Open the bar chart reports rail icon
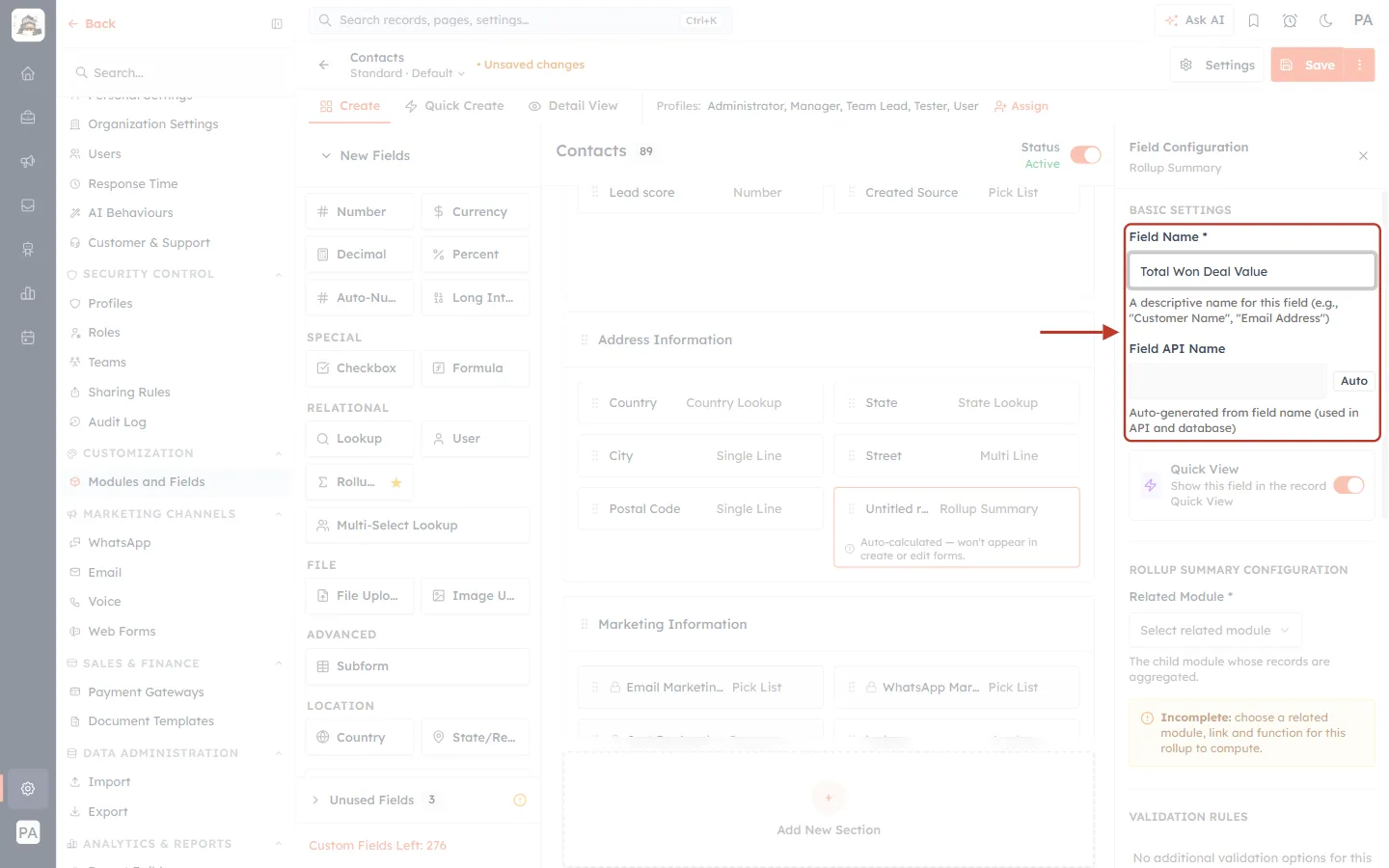 (28, 293)
